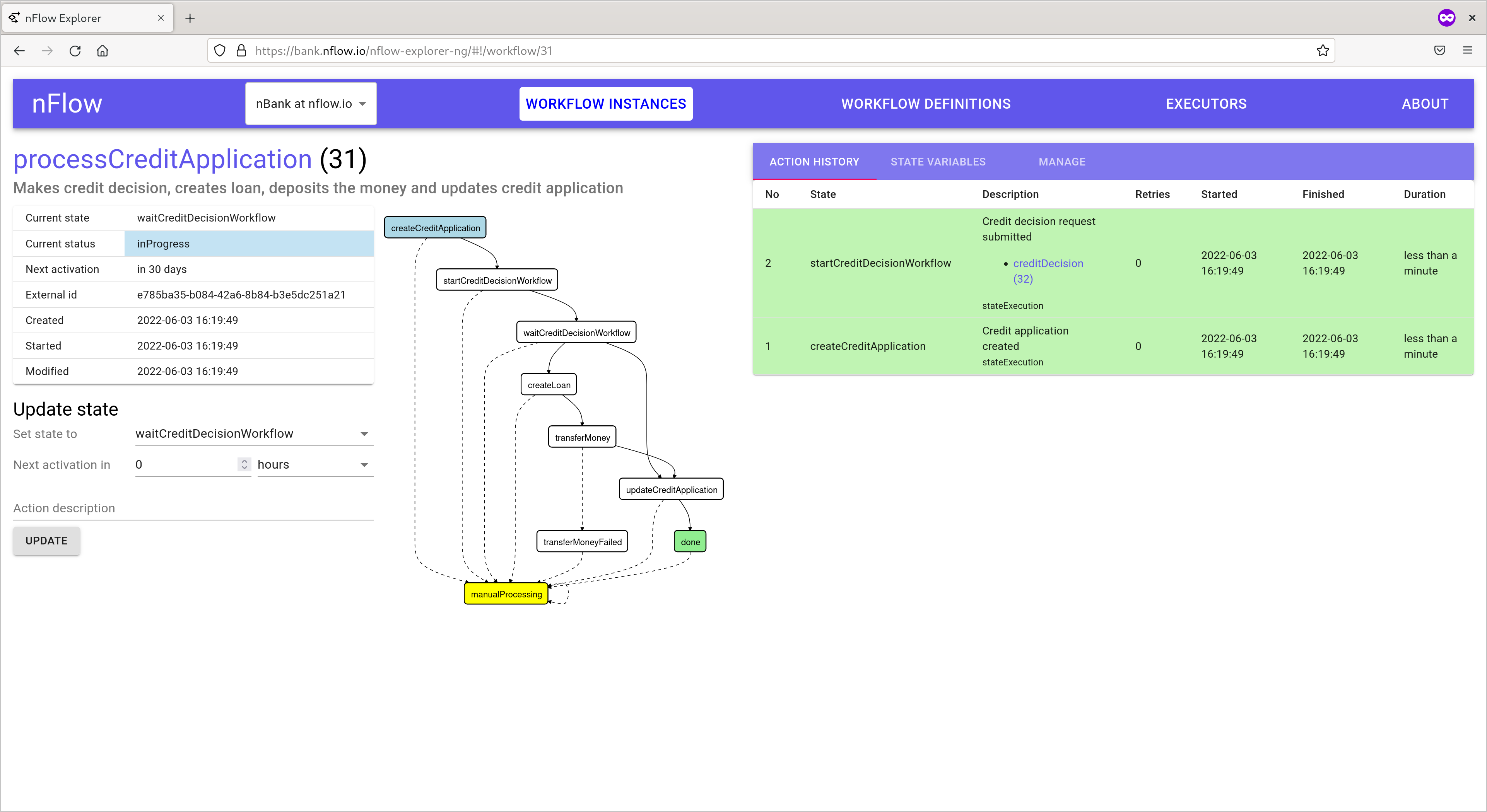Click the Action description input field

pyautogui.click(x=193, y=508)
